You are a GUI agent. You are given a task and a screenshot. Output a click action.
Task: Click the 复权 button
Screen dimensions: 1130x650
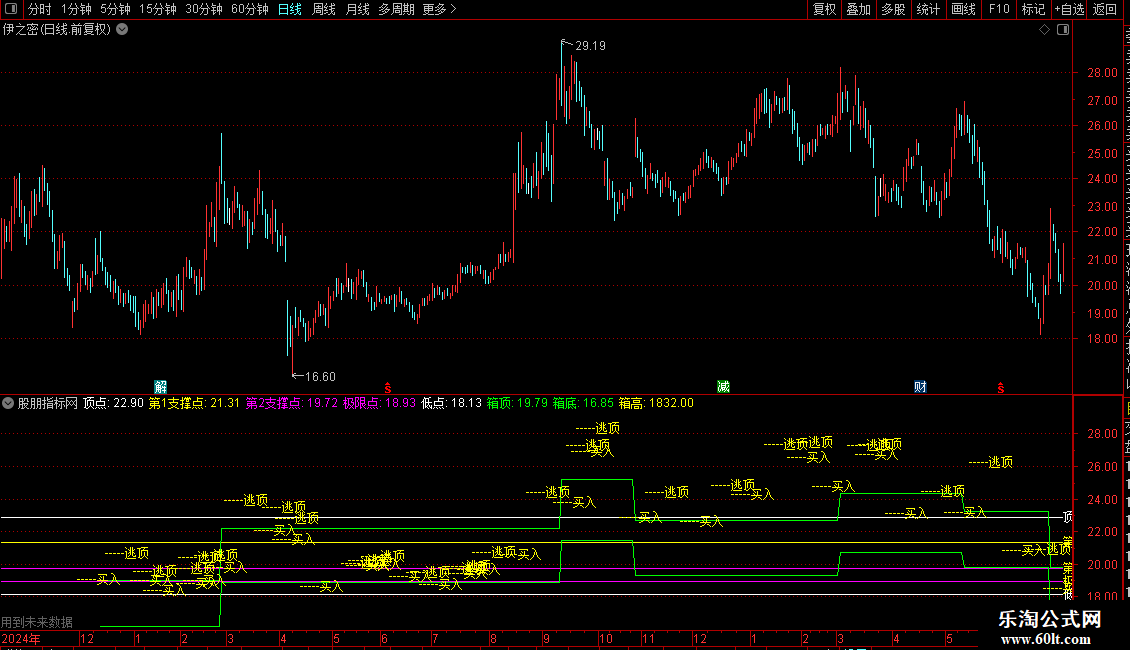tap(824, 9)
